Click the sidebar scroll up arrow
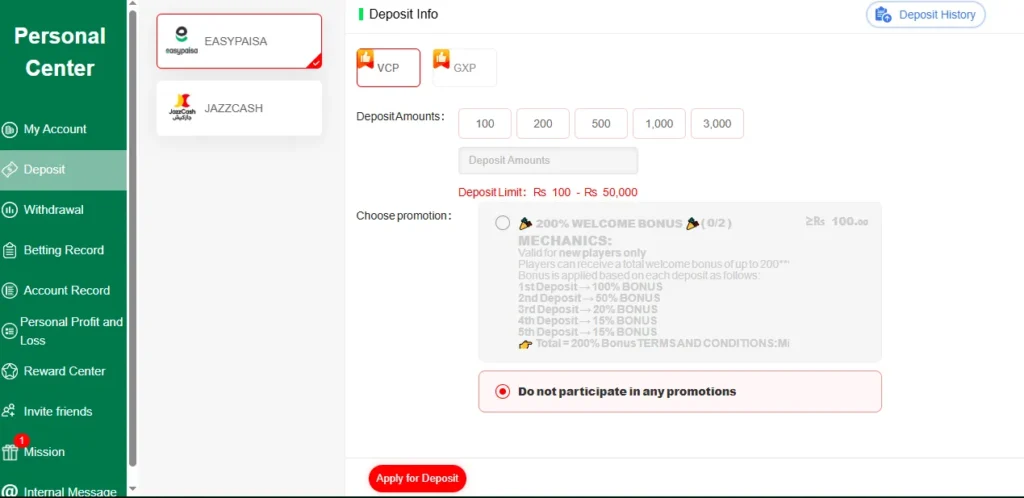 tap(133, 4)
